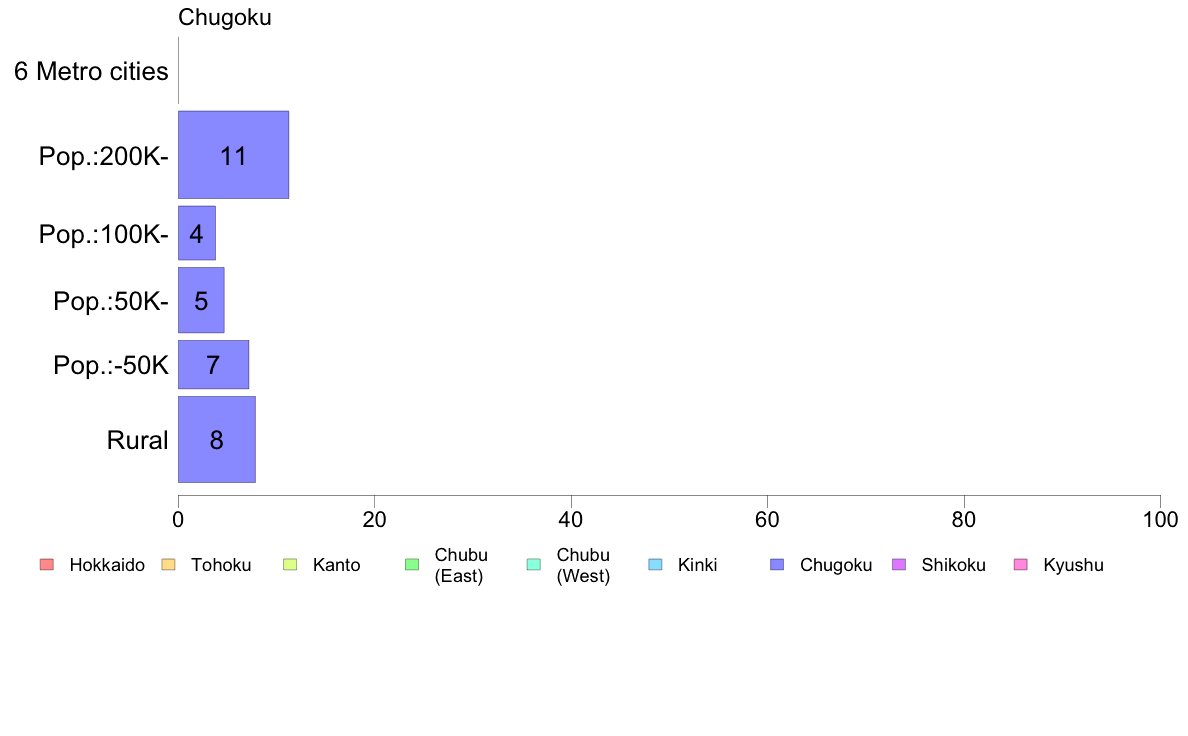The image size is (1188, 736).
Task: Click the Kyushu pink legend swatch
Action: tap(1021, 565)
